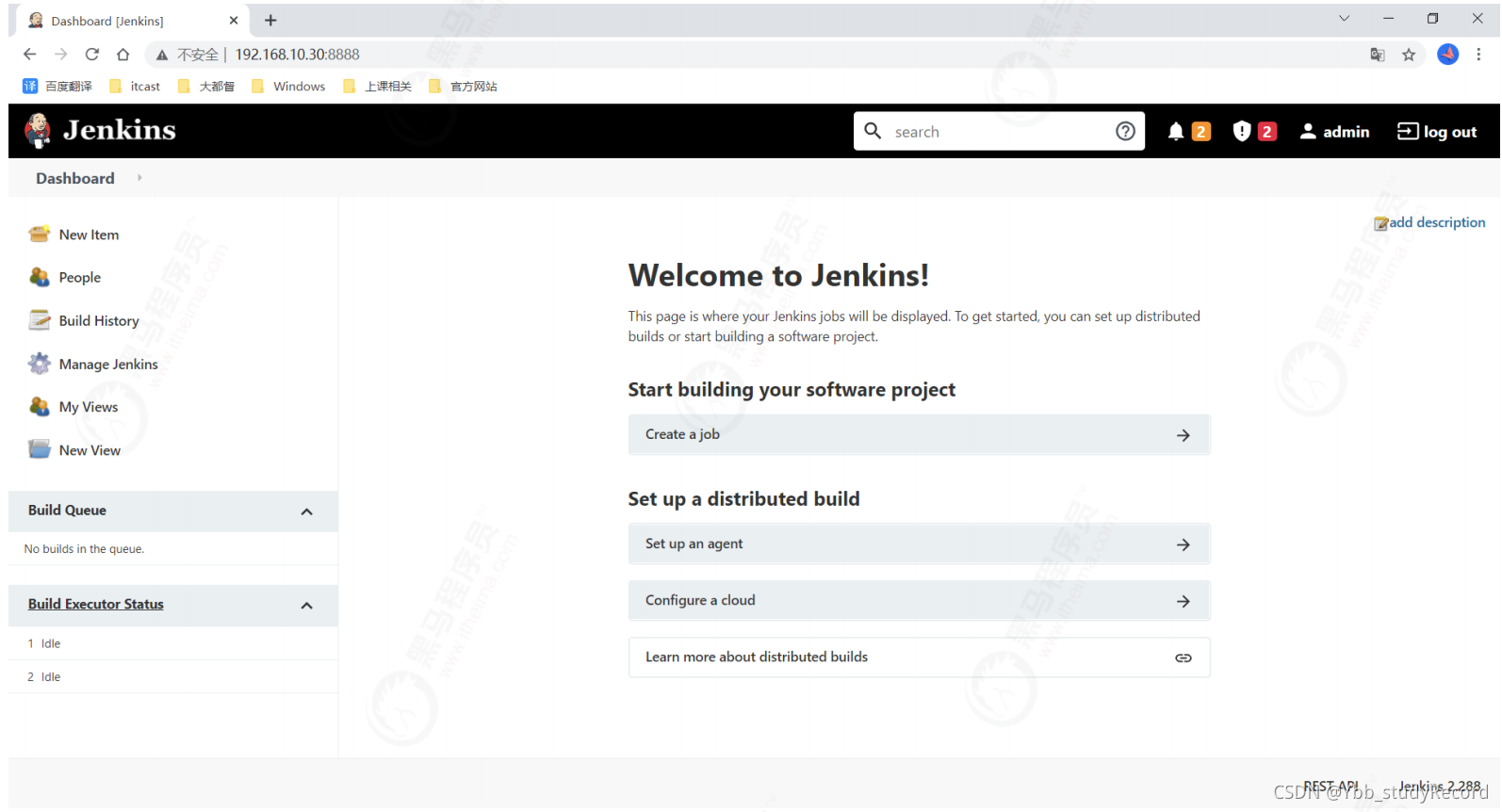
Task: Click the Dashboard breadcrumb link
Action: point(75,178)
